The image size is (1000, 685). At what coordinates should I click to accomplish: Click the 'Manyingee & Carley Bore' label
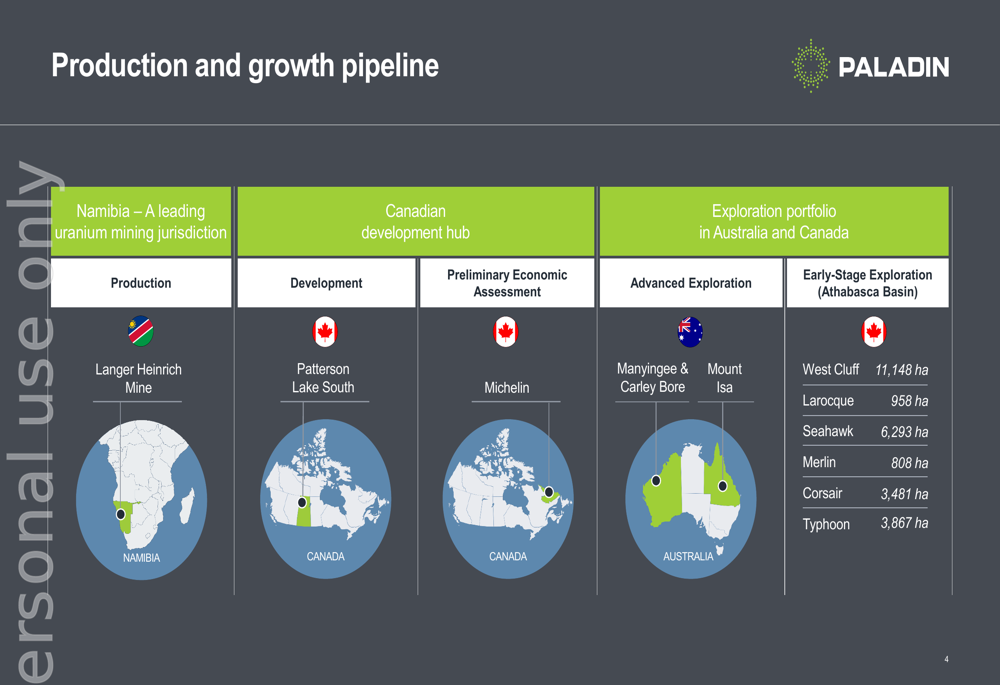click(652, 378)
